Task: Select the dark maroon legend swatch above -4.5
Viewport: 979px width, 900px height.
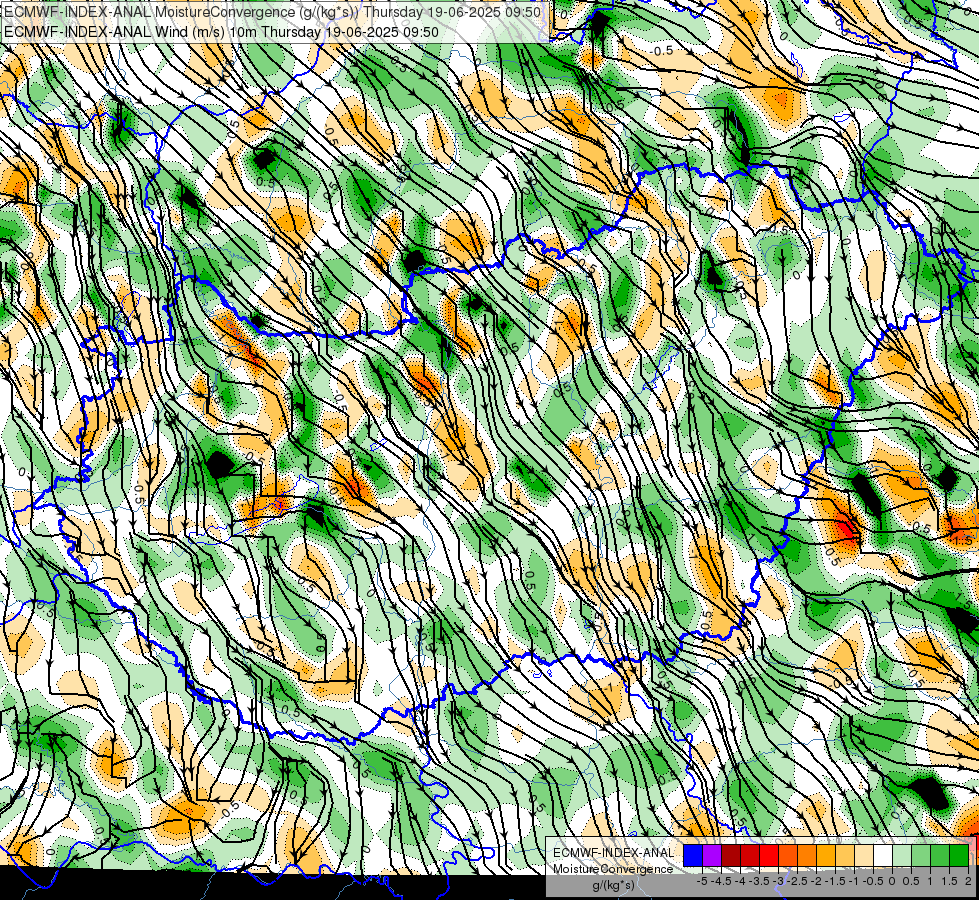Action: 731,856
